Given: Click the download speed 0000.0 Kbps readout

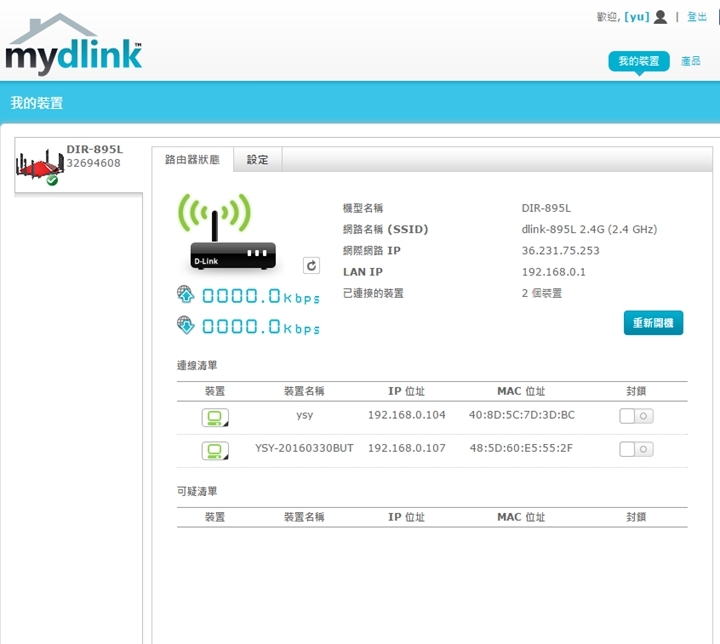Looking at the screenshot, I should (261, 327).
